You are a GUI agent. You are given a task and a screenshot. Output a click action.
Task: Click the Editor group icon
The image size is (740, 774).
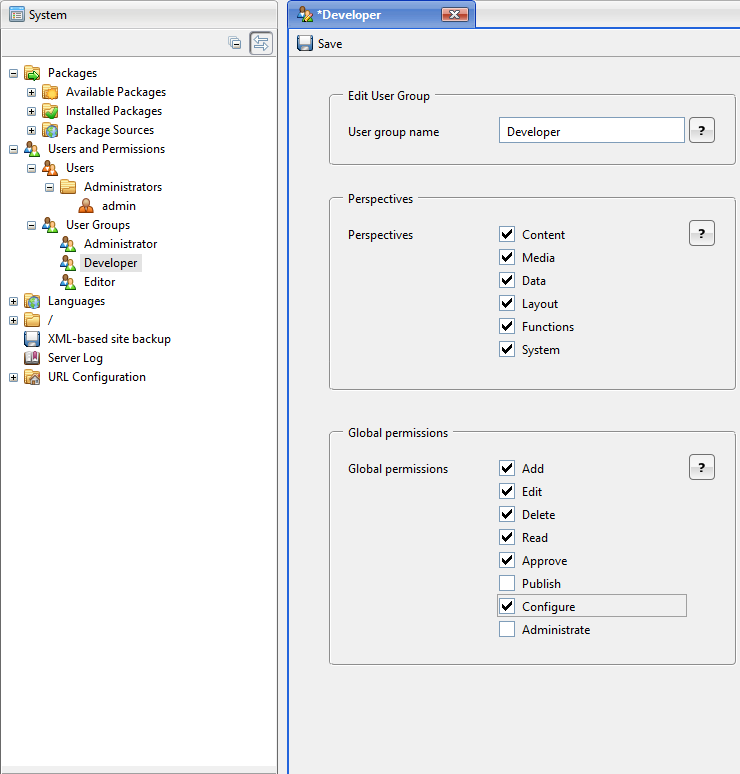[x=68, y=282]
